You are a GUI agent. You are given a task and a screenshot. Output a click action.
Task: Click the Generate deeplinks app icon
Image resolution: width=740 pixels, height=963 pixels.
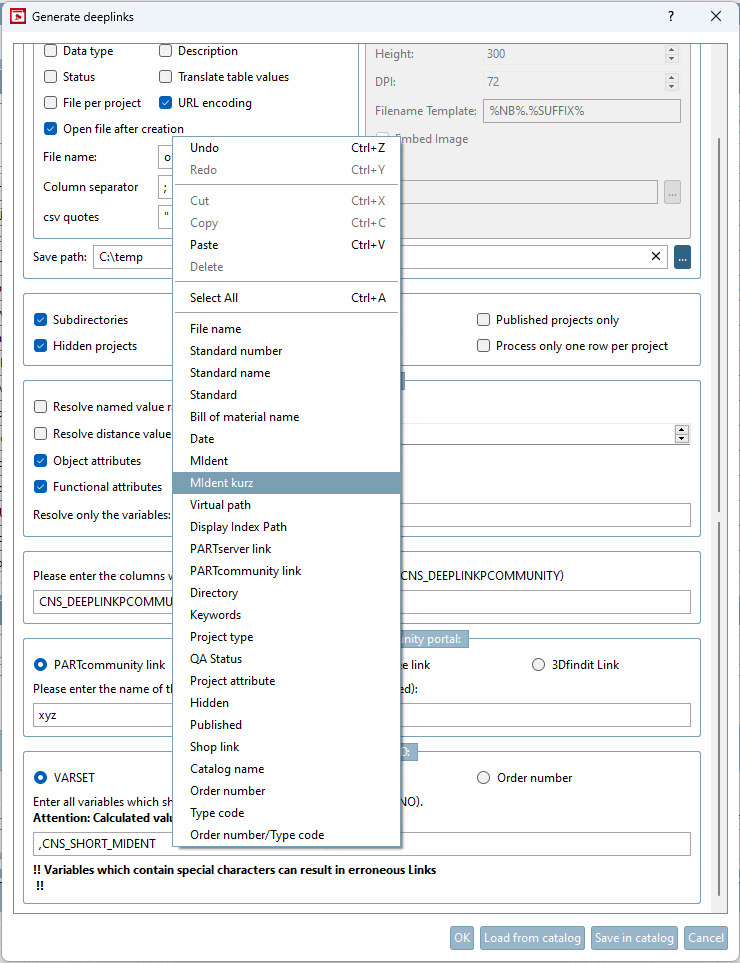pos(17,17)
